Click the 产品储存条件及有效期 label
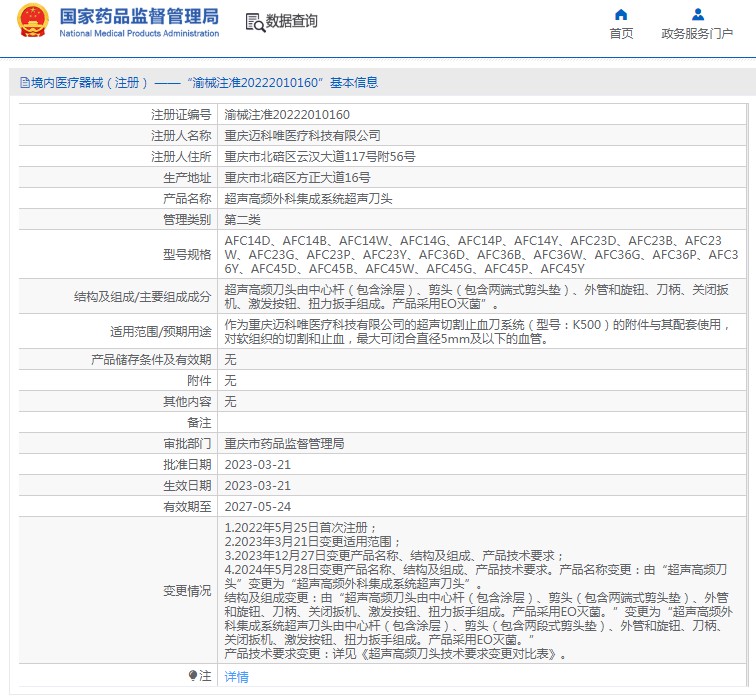The width and height of the screenshot is (756, 698). (x=151, y=360)
